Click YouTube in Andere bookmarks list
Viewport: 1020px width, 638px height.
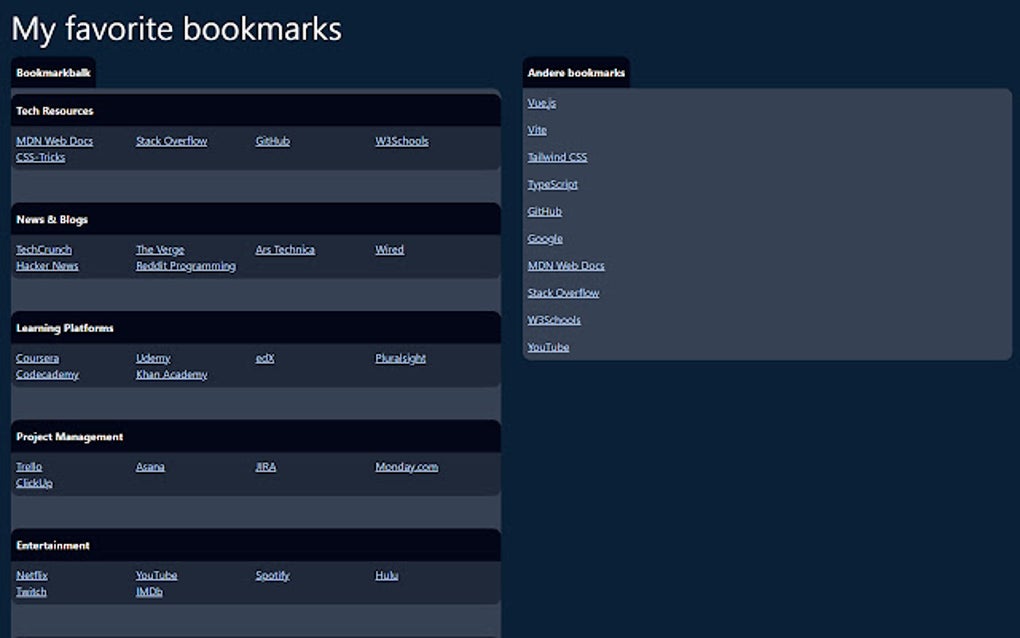click(x=548, y=347)
